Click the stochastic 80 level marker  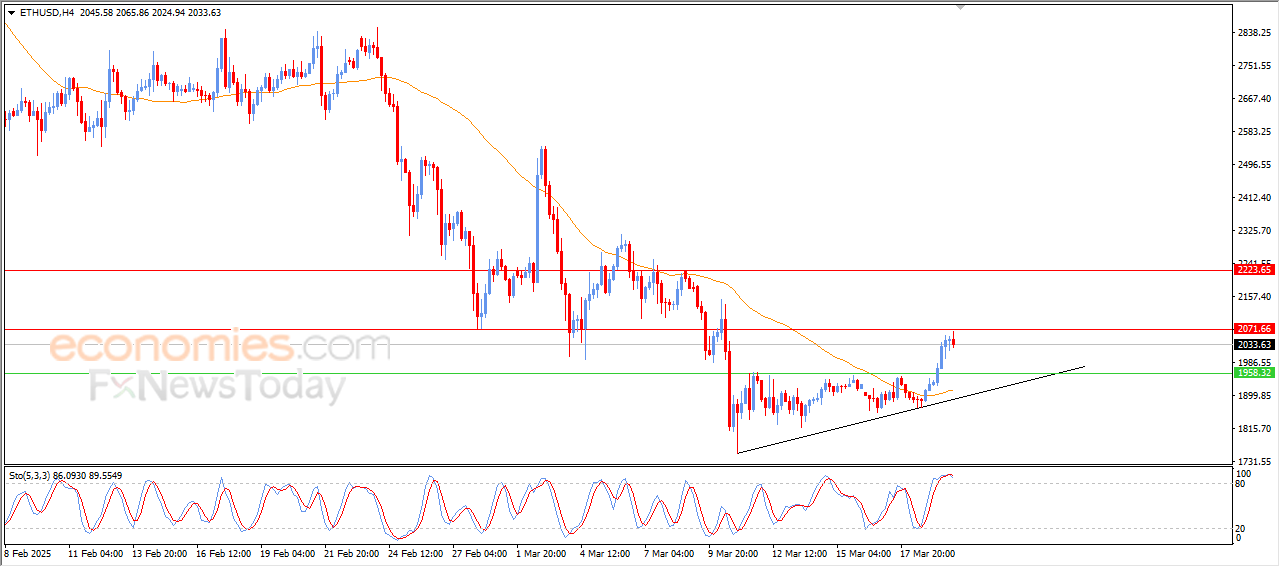(1242, 484)
